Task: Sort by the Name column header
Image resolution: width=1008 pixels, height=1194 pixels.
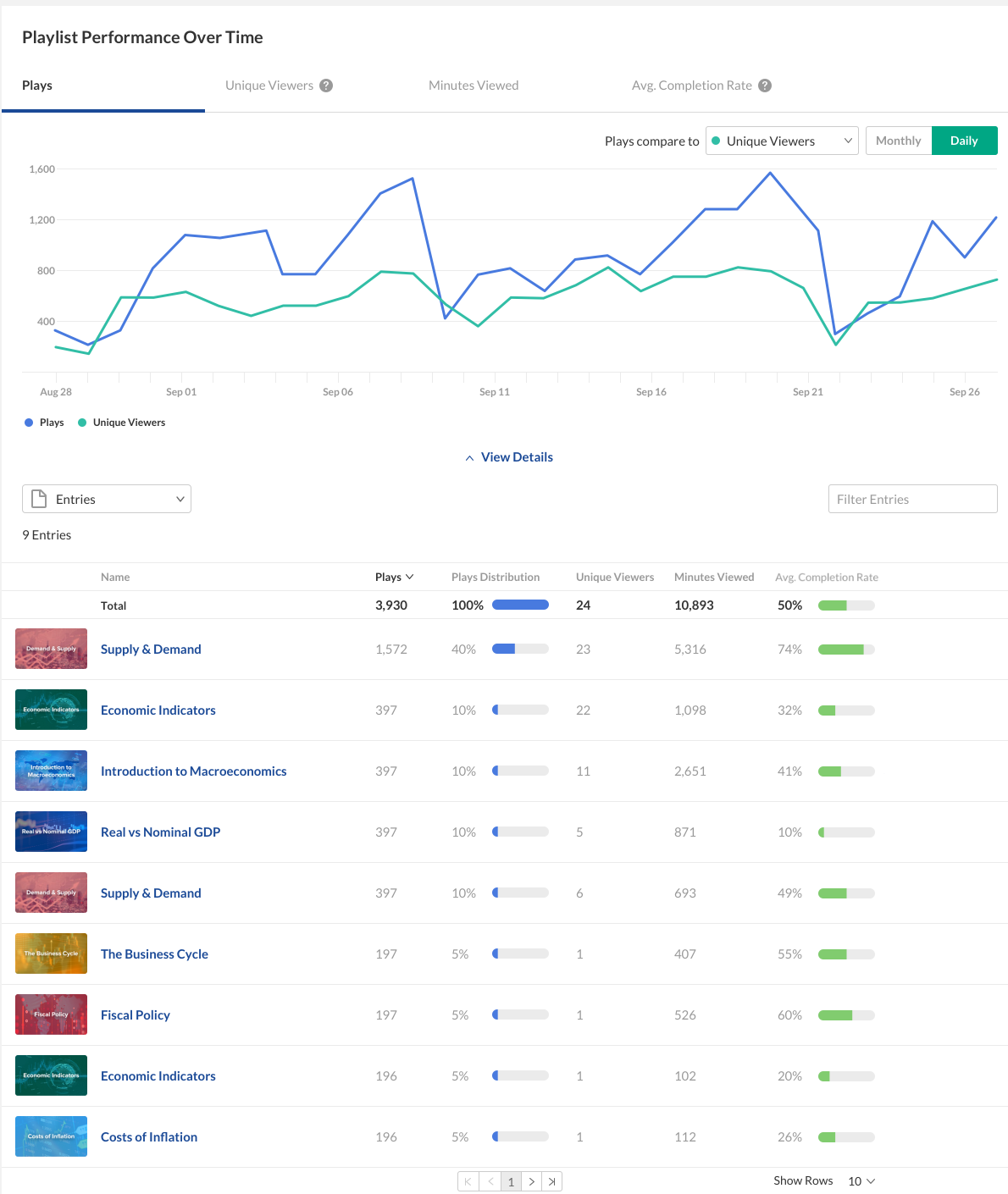Action: pyautogui.click(x=115, y=577)
